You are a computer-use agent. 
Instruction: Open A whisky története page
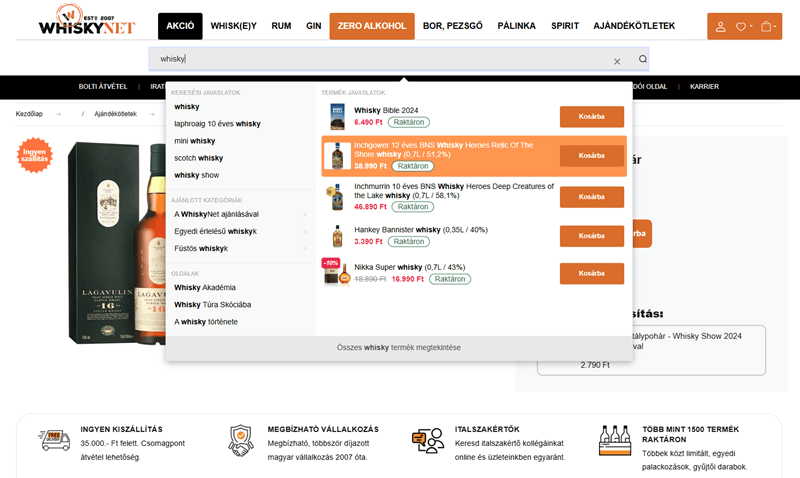point(206,322)
